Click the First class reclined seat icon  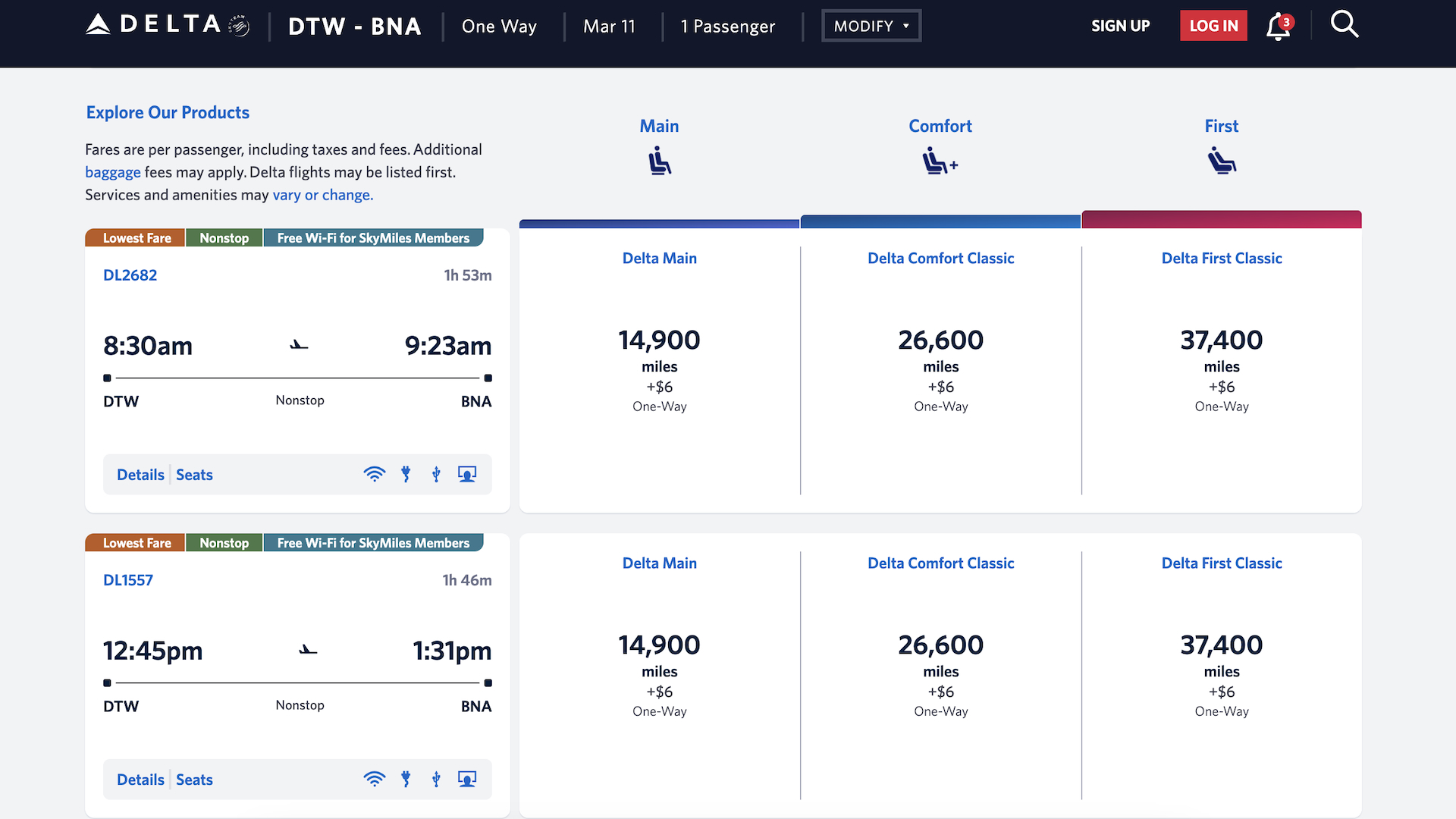click(x=1222, y=162)
